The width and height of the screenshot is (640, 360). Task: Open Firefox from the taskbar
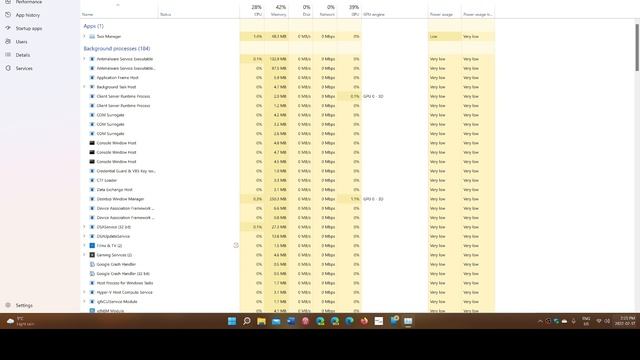coord(364,321)
